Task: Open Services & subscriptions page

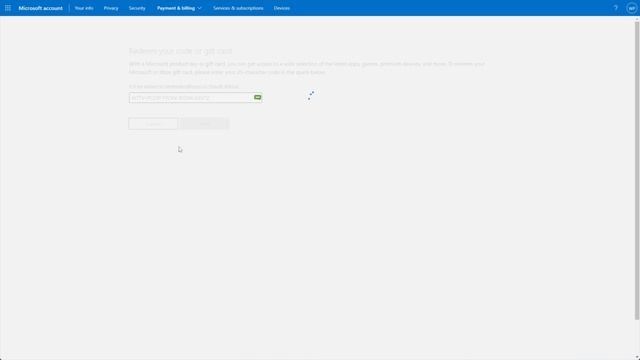Action: click(238, 8)
